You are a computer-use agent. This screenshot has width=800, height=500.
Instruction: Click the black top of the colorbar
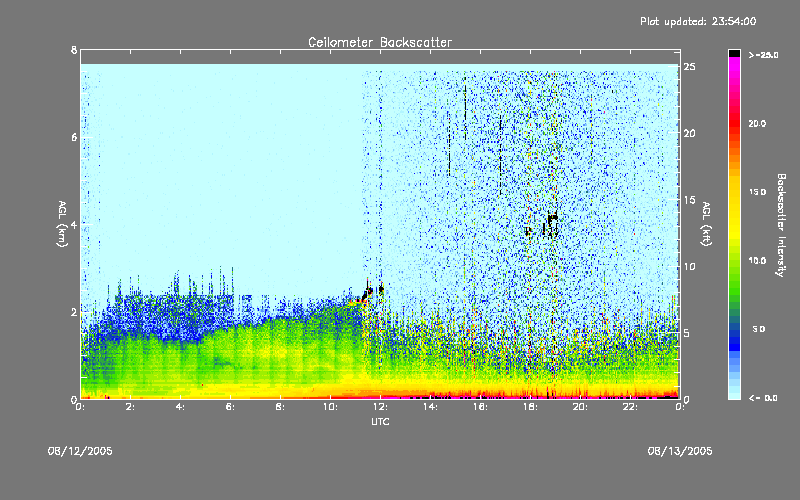734,53
